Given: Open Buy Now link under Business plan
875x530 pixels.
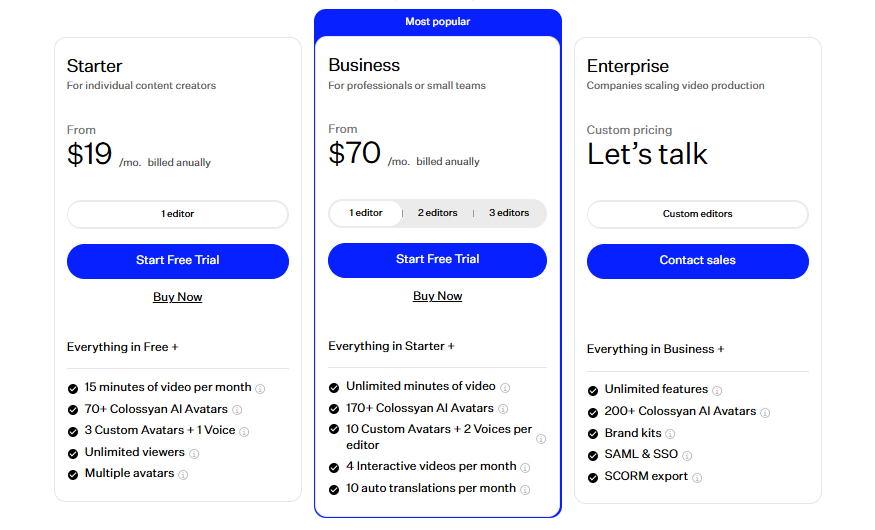Looking at the screenshot, I should click(x=438, y=296).
